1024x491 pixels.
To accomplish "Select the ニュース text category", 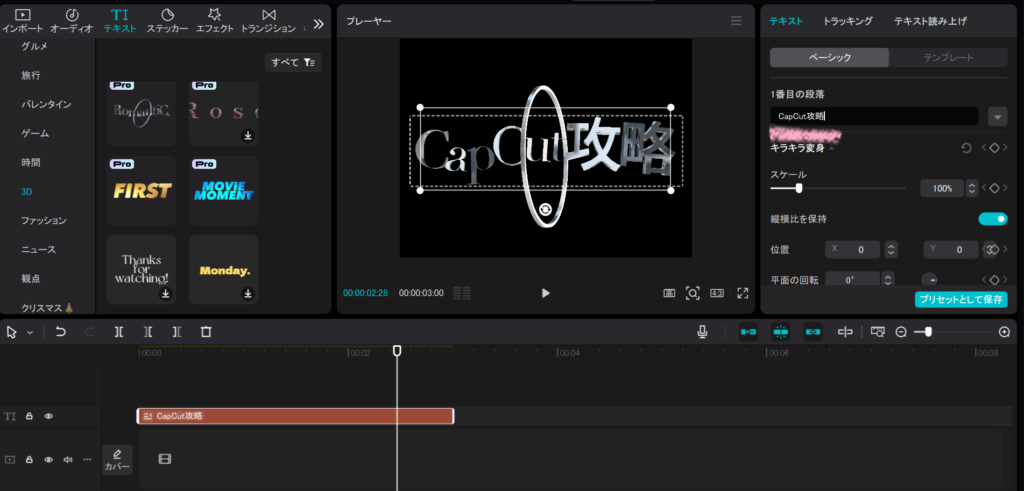I will 39,249.
